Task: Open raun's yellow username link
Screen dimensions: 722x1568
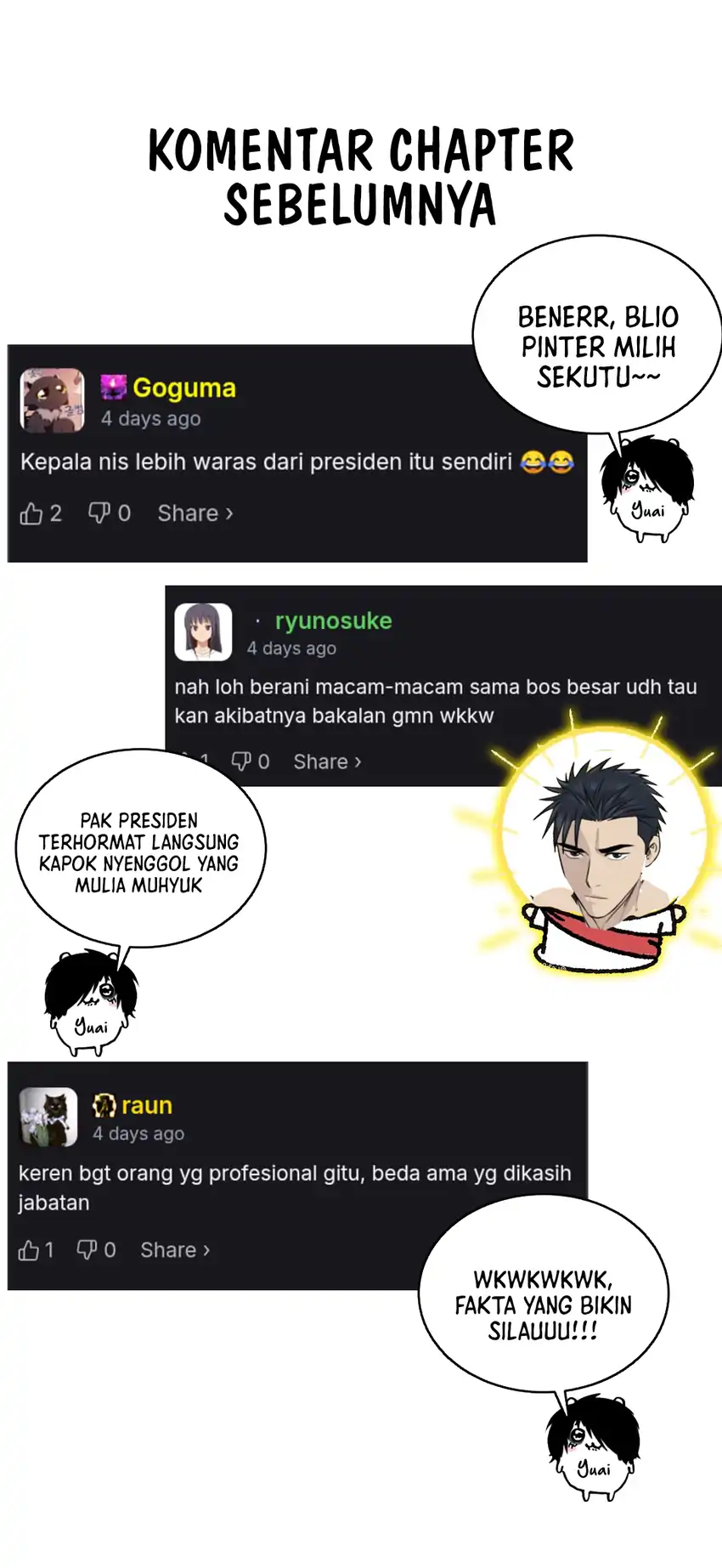Action: pyautogui.click(x=147, y=1106)
